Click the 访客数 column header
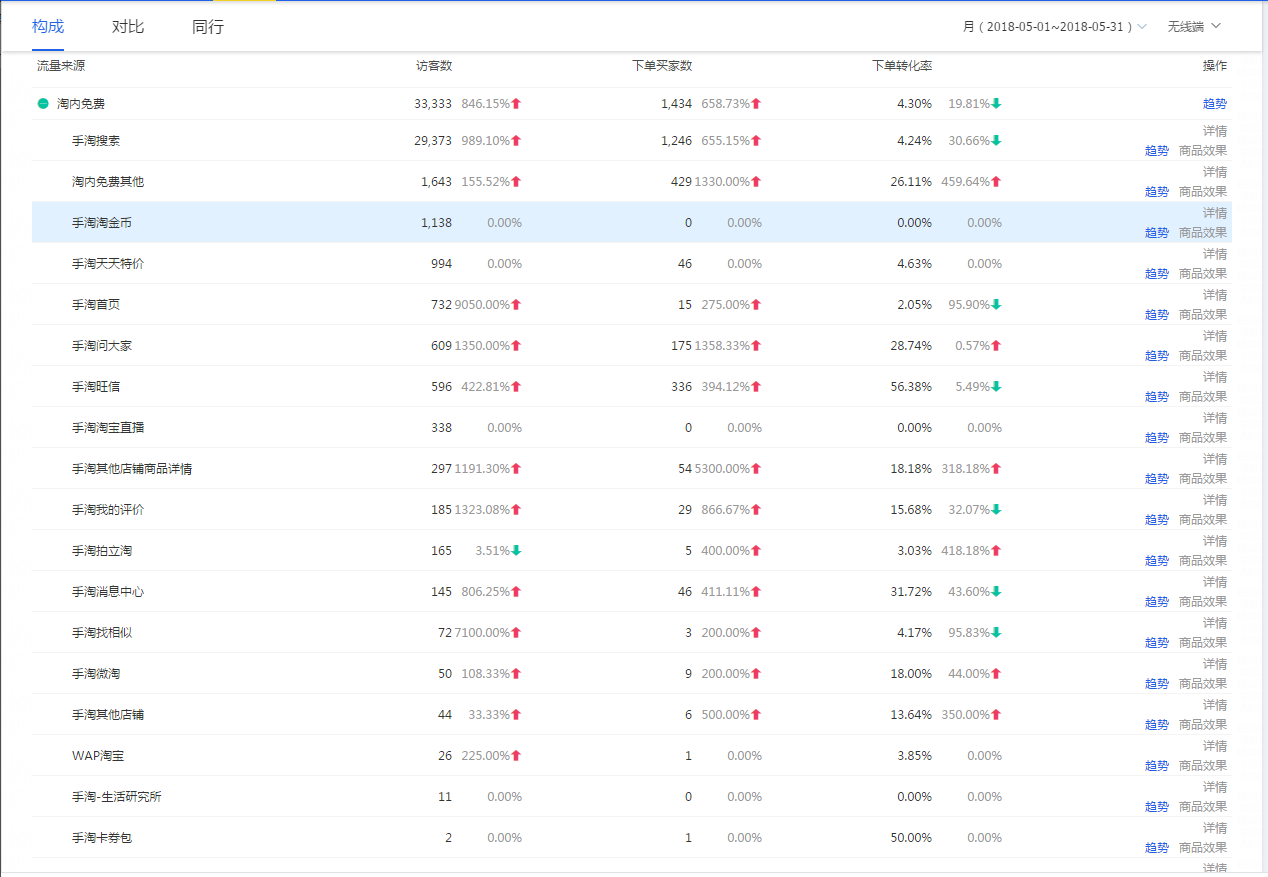This screenshot has height=877, width=1268. tap(434, 66)
